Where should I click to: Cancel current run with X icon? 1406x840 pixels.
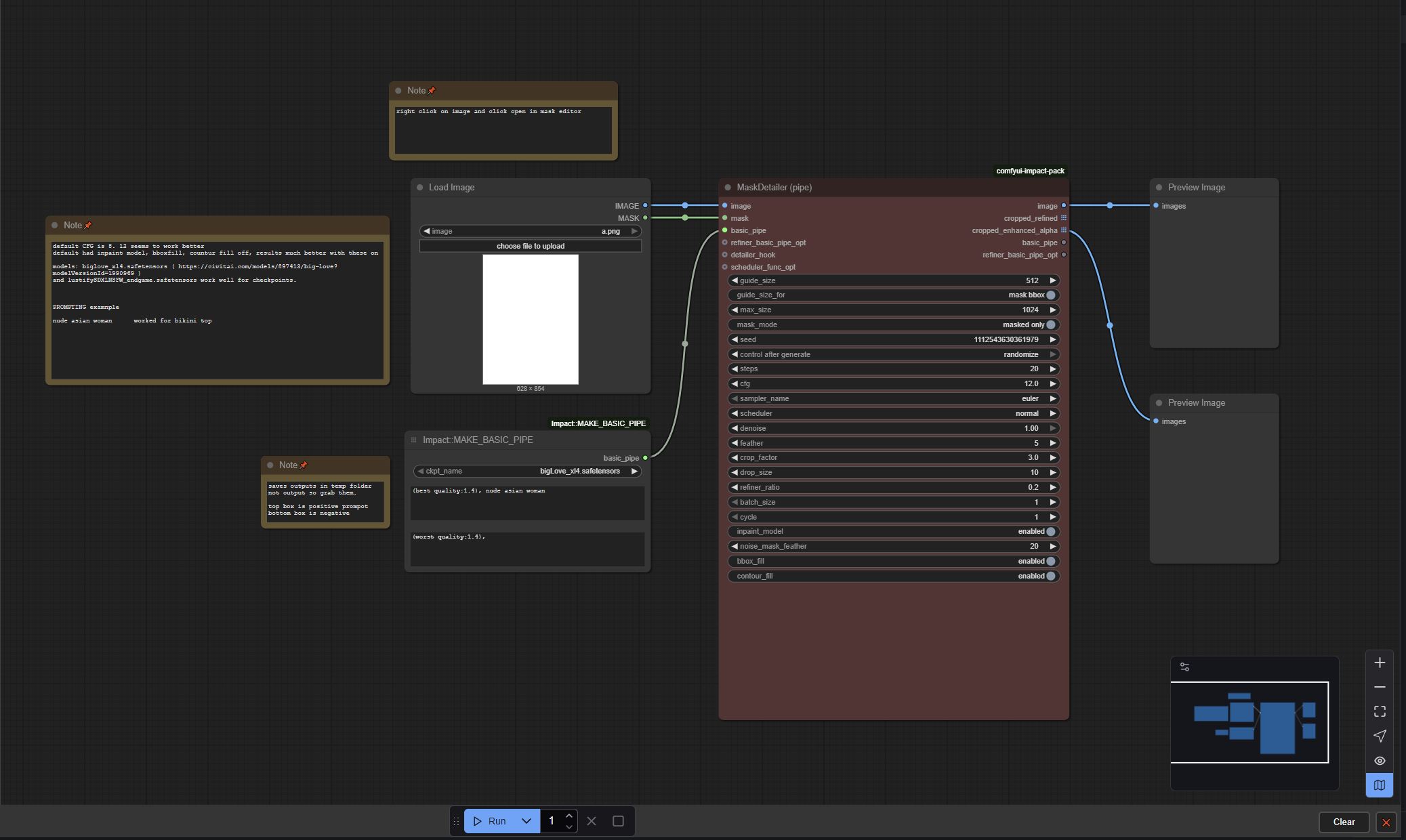coord(592,821)
